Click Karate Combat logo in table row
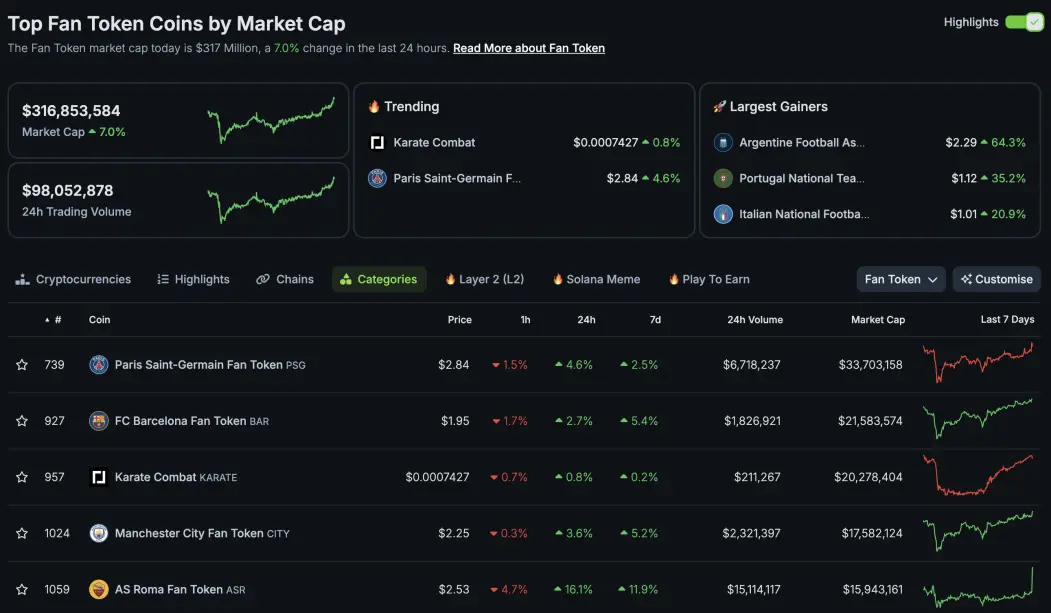This screenshot has height=613, width=1051. click(x=99, y=477)
